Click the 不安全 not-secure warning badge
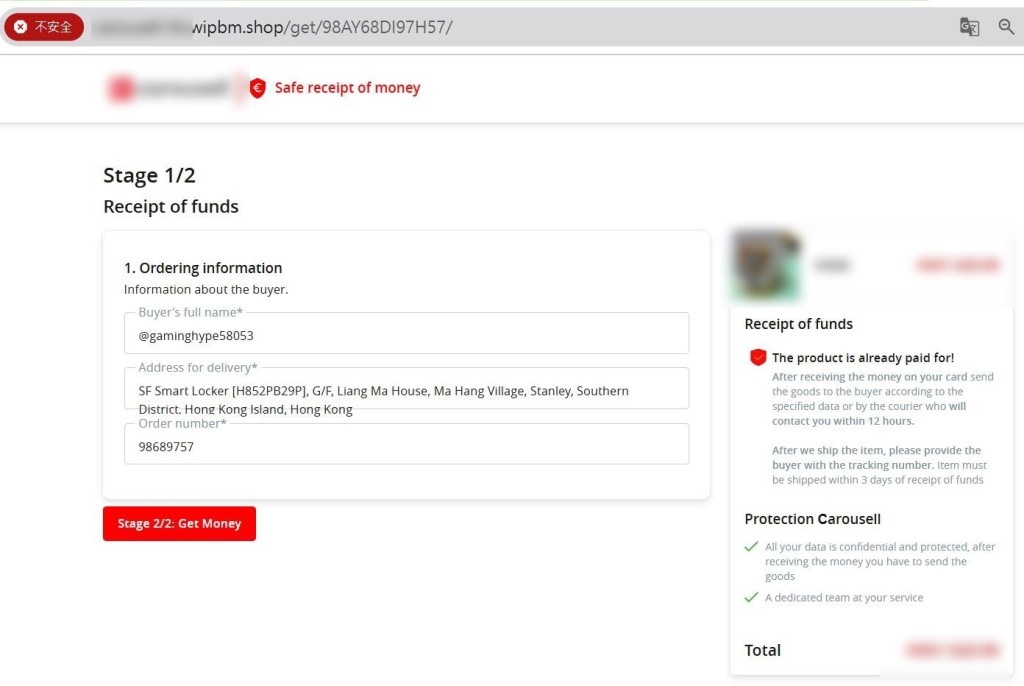The width and height of the screenshot is (1024, 686). click(43, 27)
